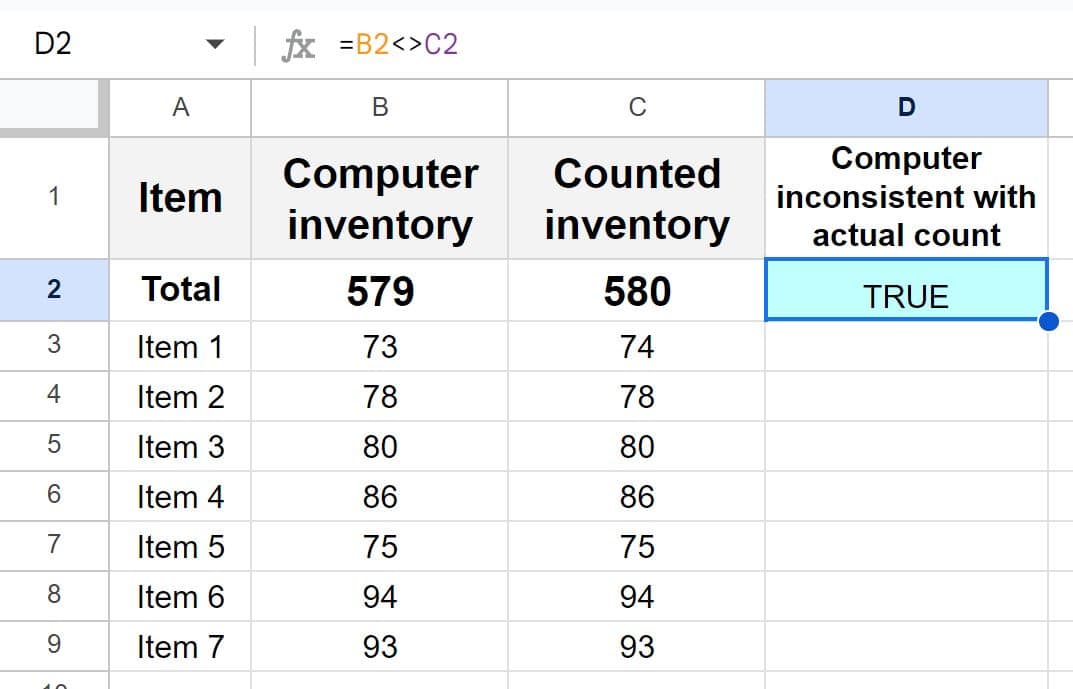1073x689 pixels.
Task: Click the fx function icon
Action: (297, 45)
